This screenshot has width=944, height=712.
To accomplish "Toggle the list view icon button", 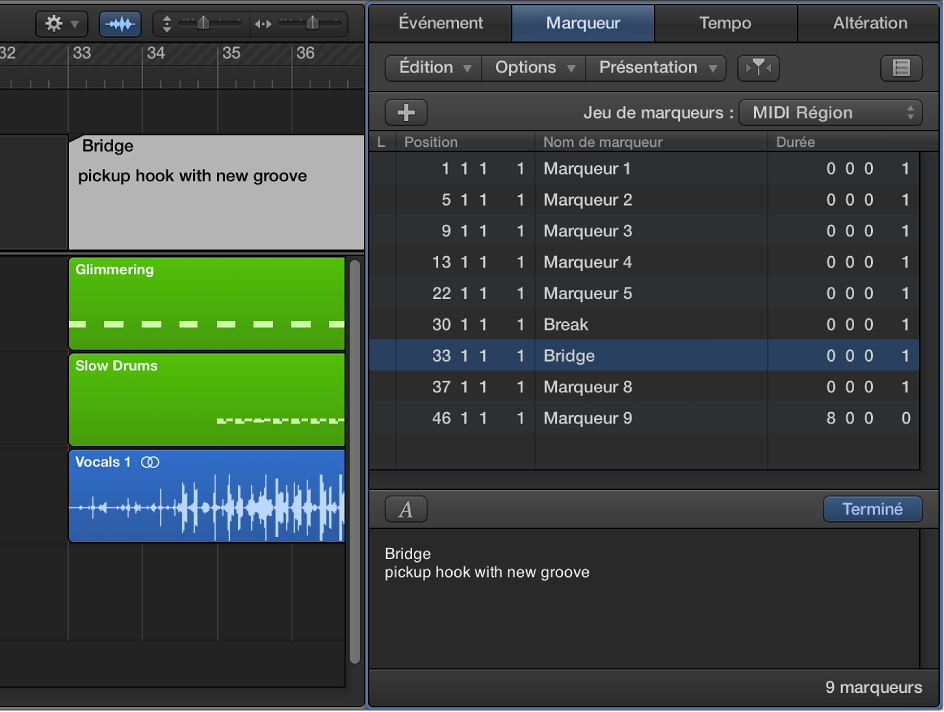I will click(901, 67).
